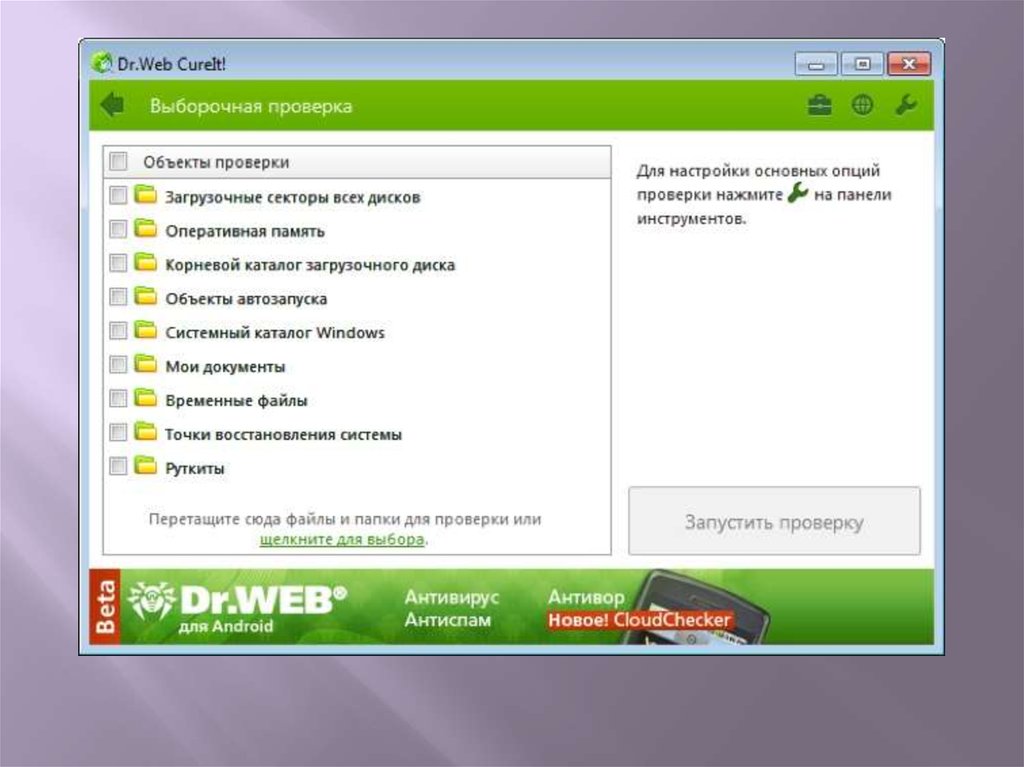
Task: Click the globe language icon
Action: click(x=862, y=106)
